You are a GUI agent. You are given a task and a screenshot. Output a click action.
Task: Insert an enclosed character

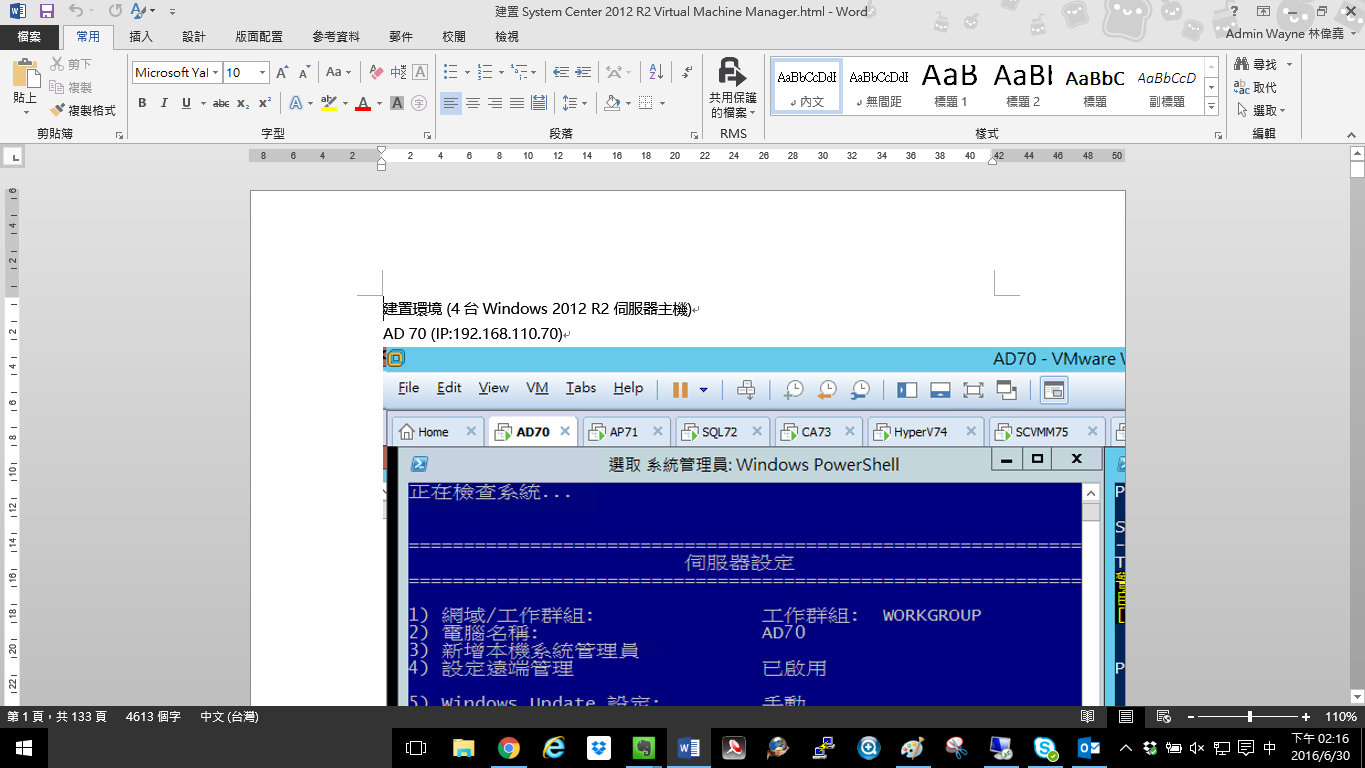point(419,103)
